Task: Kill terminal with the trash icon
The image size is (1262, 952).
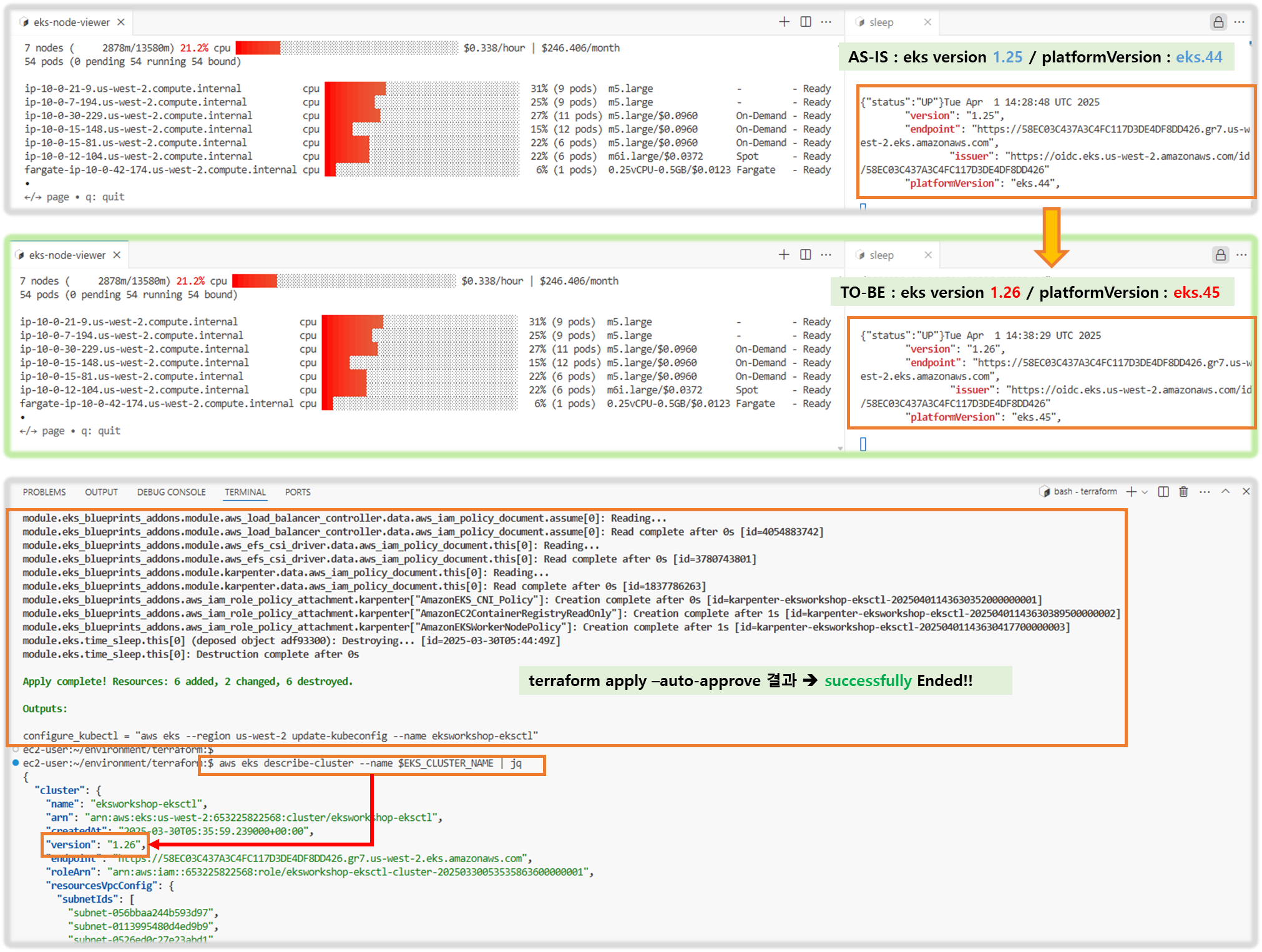Action: 1183,492
